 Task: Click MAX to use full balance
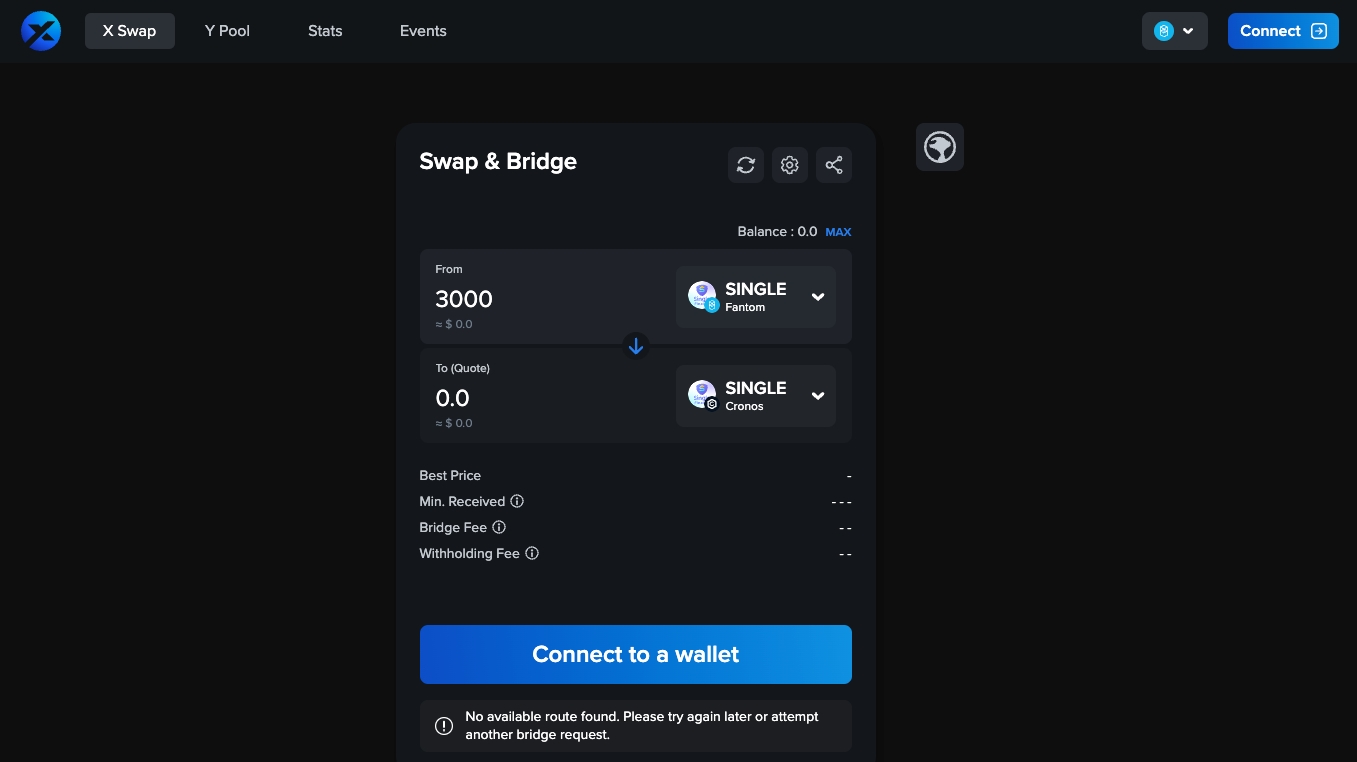coord(838,232)
